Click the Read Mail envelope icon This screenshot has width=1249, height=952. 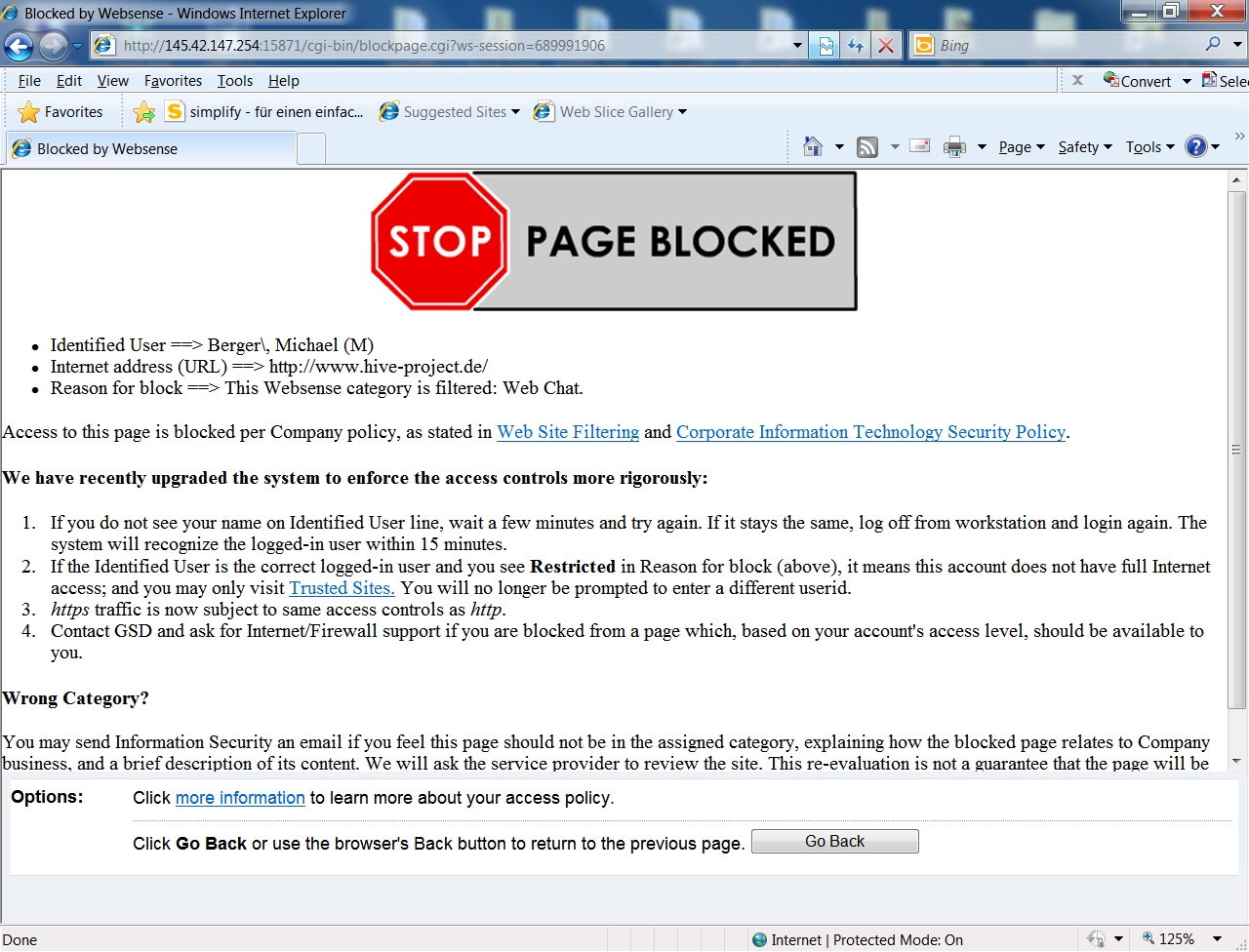[919, 146]
